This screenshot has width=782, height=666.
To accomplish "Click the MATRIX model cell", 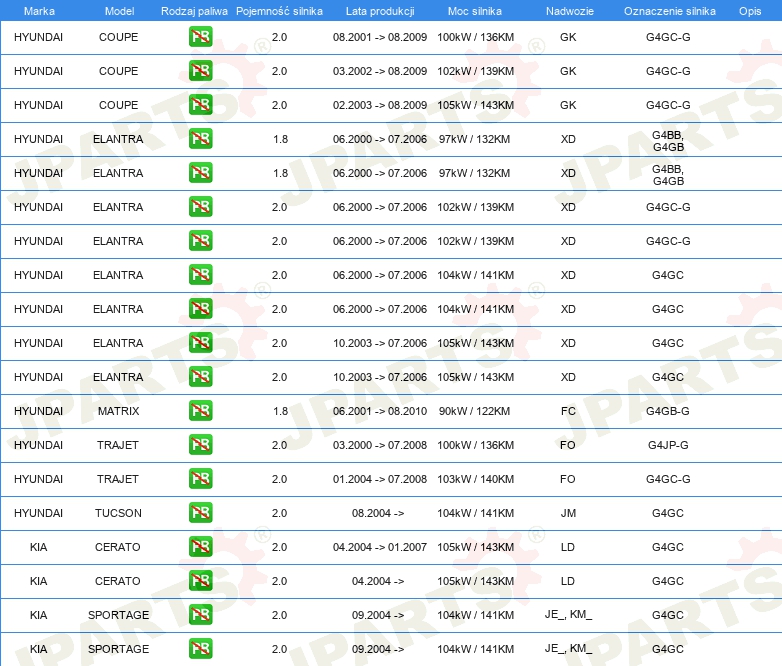I will [x=119, y=411].
